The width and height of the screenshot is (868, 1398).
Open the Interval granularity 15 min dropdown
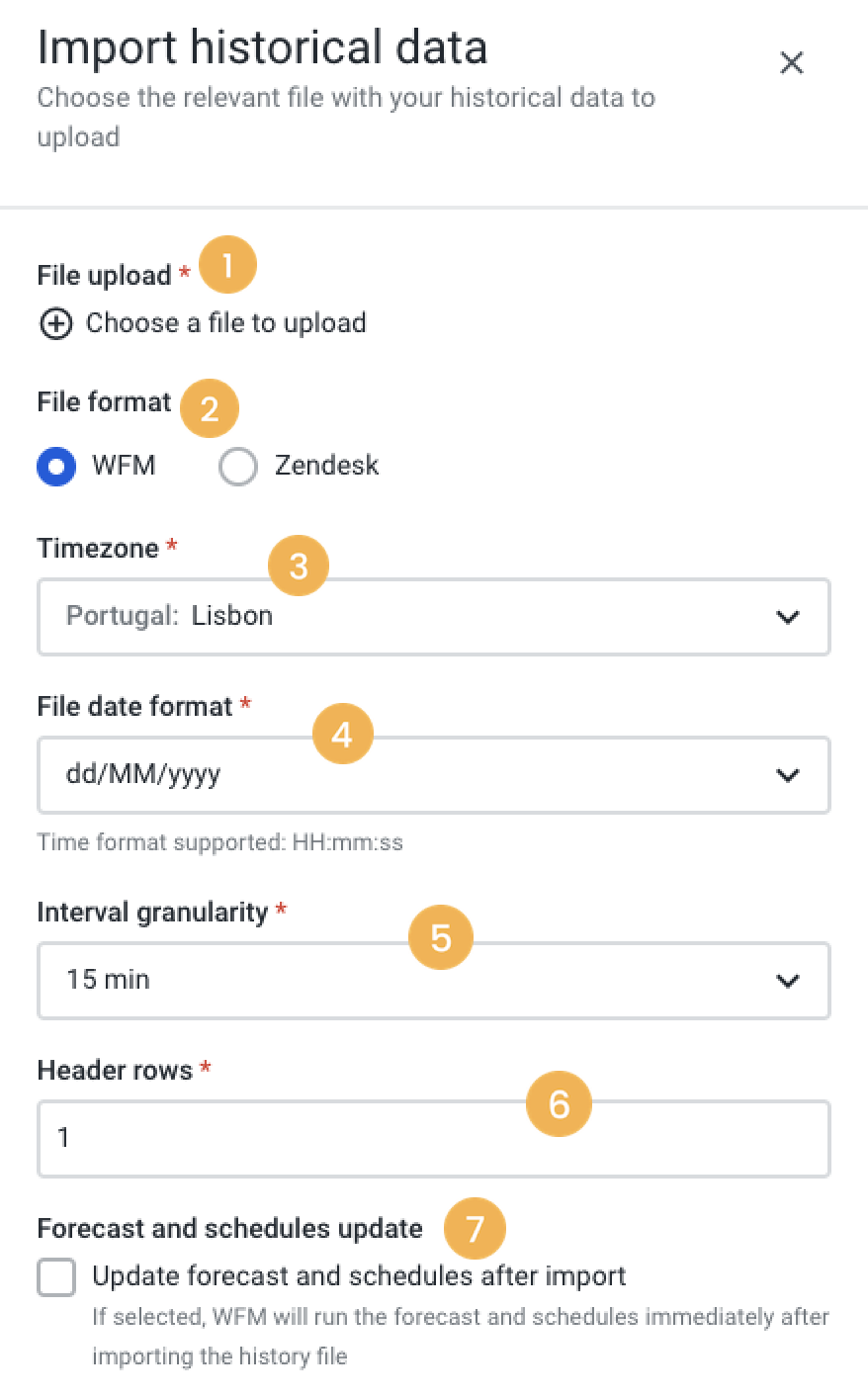point(434,981)
